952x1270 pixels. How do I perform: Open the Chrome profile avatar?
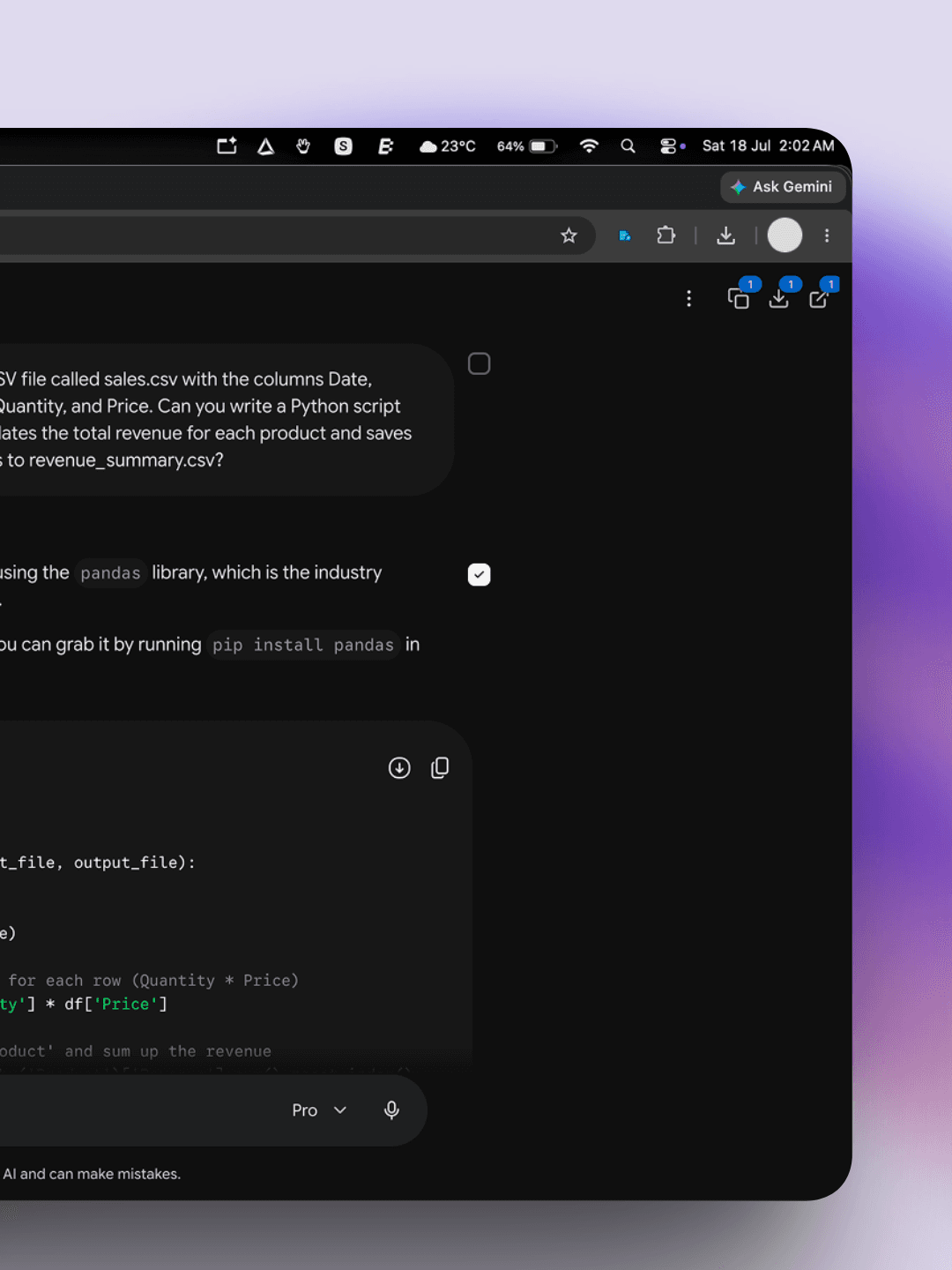785,235
